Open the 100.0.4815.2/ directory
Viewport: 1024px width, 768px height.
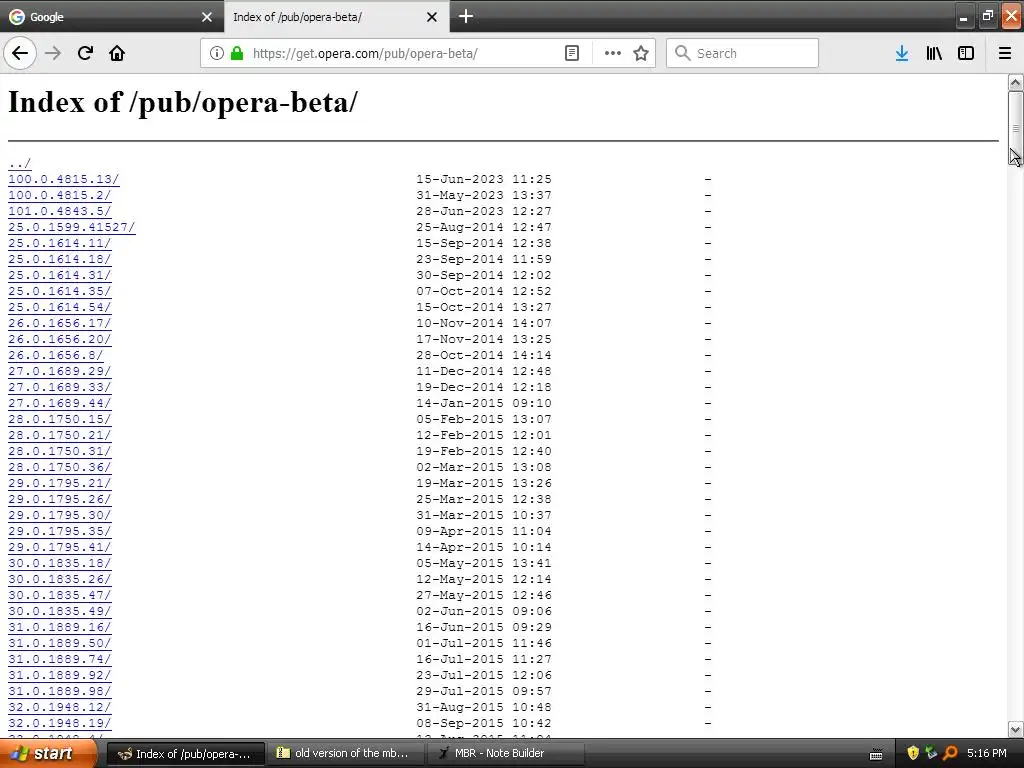click(59, 195)
